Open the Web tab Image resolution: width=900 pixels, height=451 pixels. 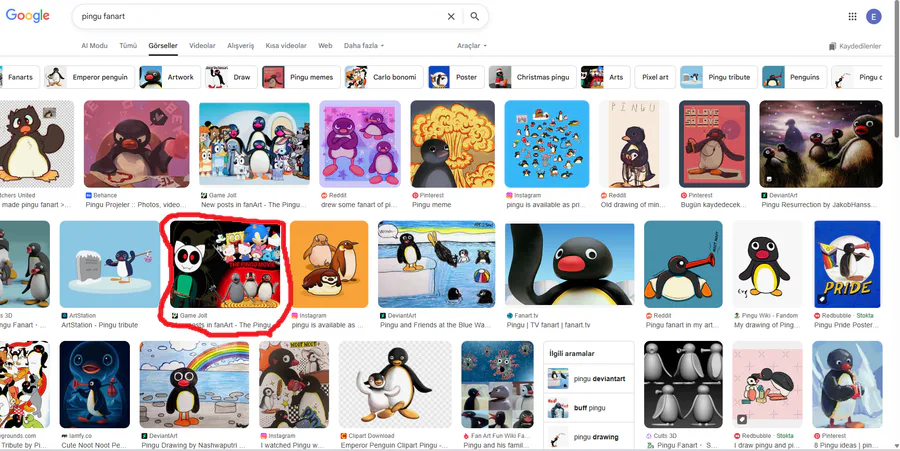[325, 45]
